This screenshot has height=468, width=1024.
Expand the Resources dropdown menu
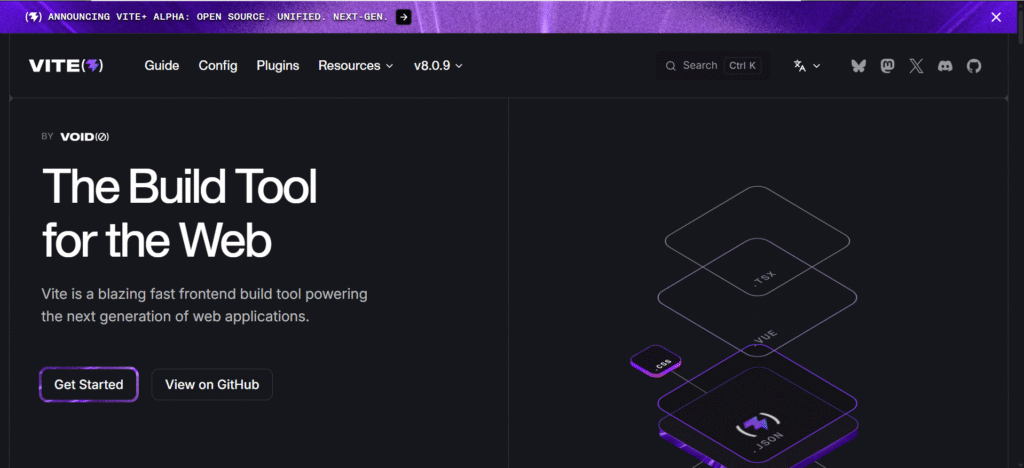(x=356, y=66)
